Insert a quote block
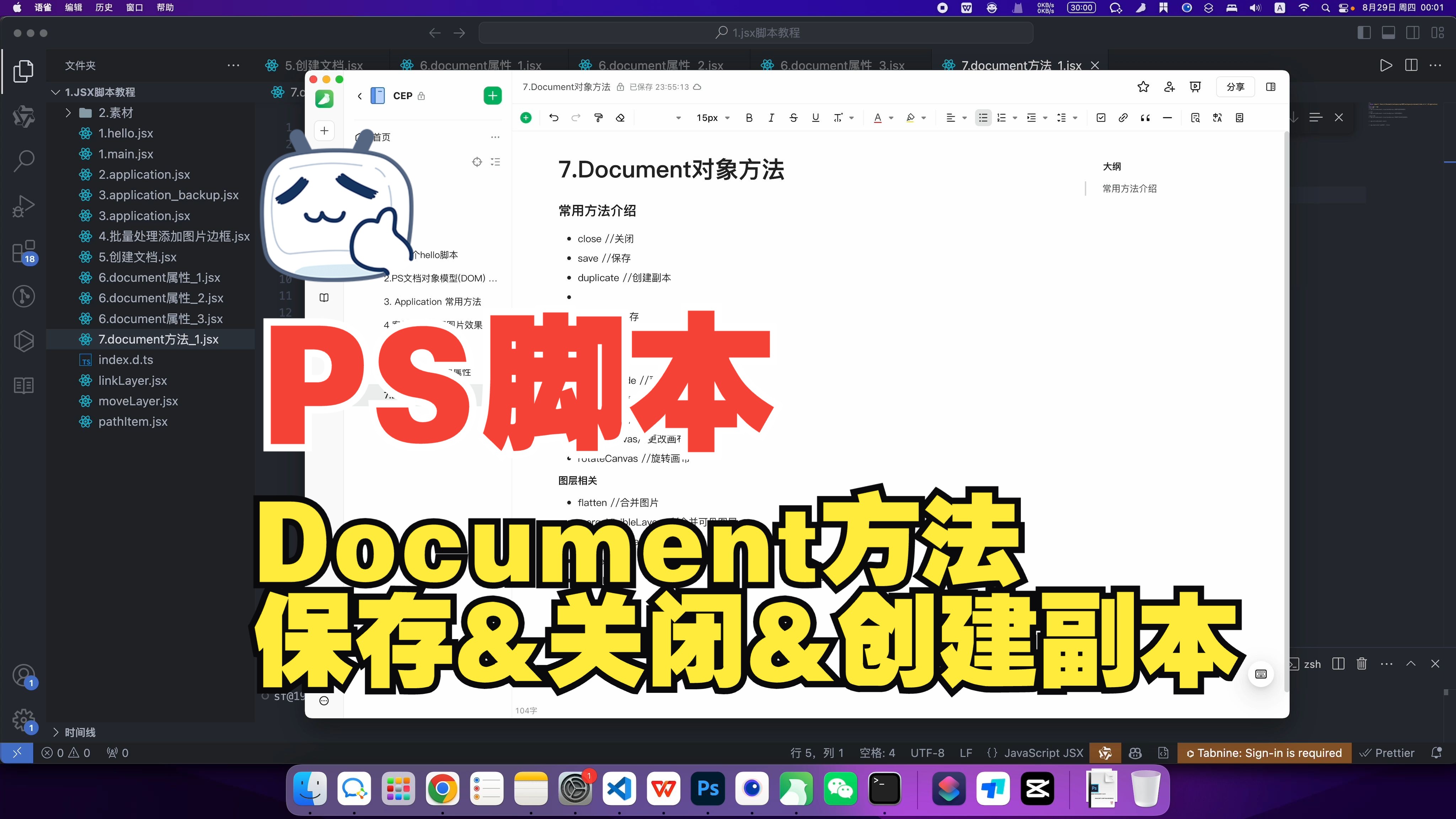The height and width of the screenshot is (819, 1456). point(1145,118)
